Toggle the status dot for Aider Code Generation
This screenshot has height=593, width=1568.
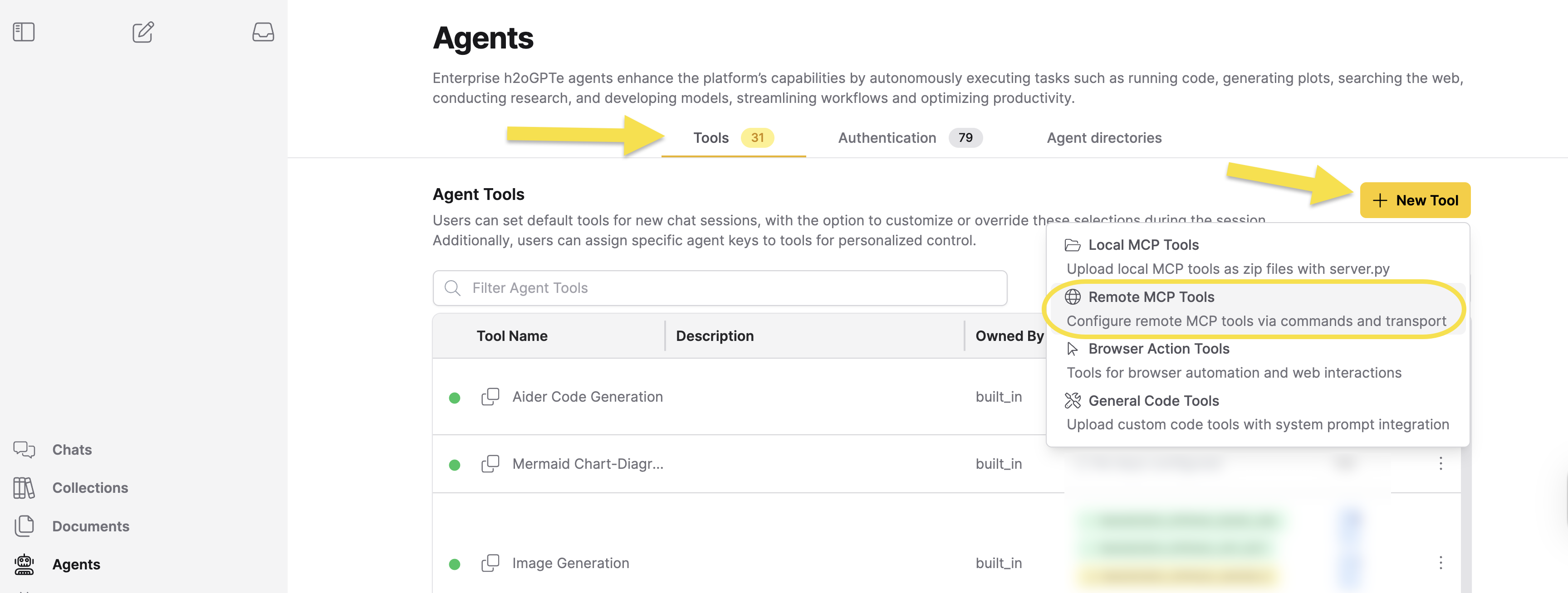(455, 397)
